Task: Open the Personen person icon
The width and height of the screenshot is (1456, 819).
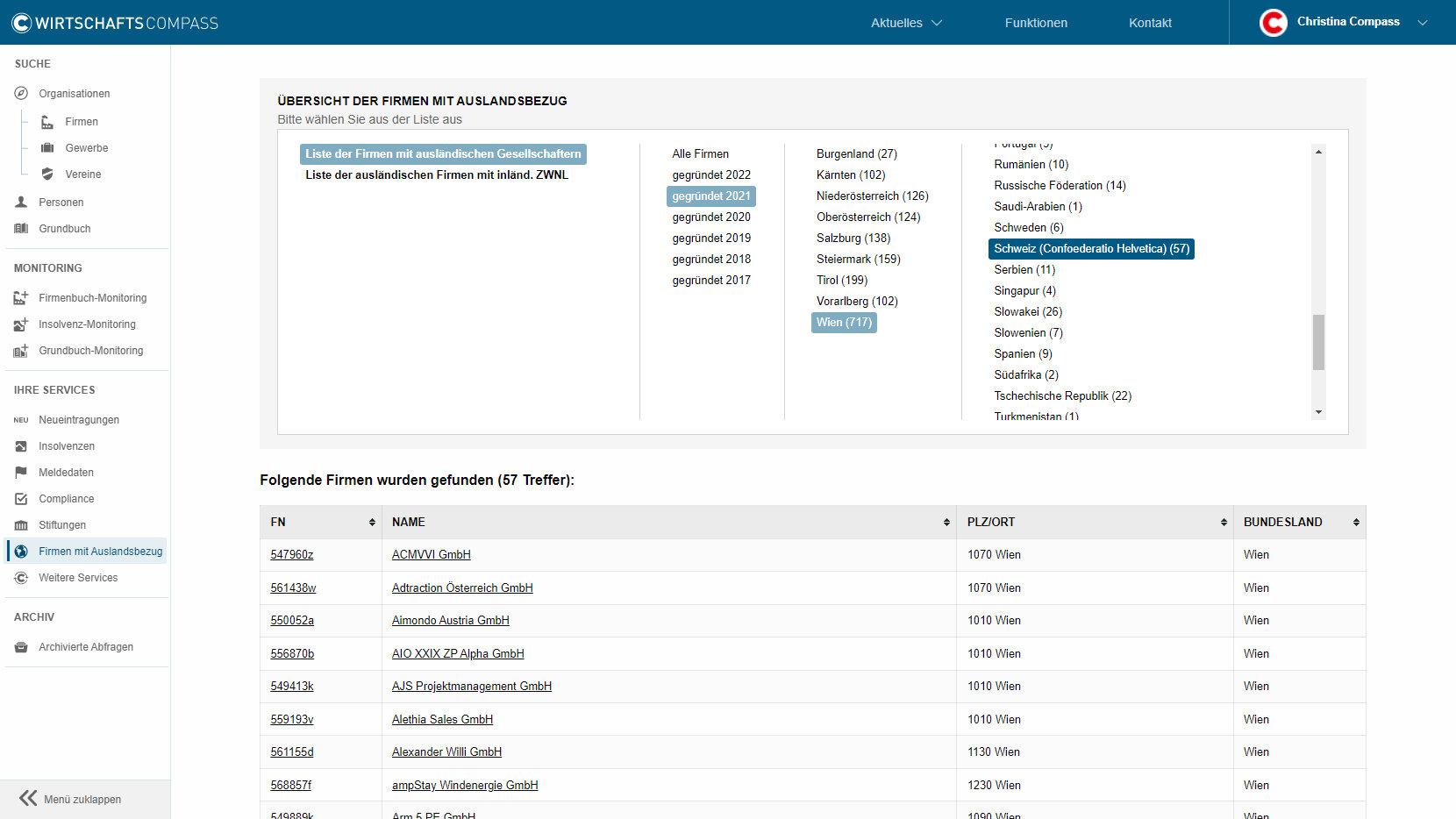Action: tap(21, 203)
